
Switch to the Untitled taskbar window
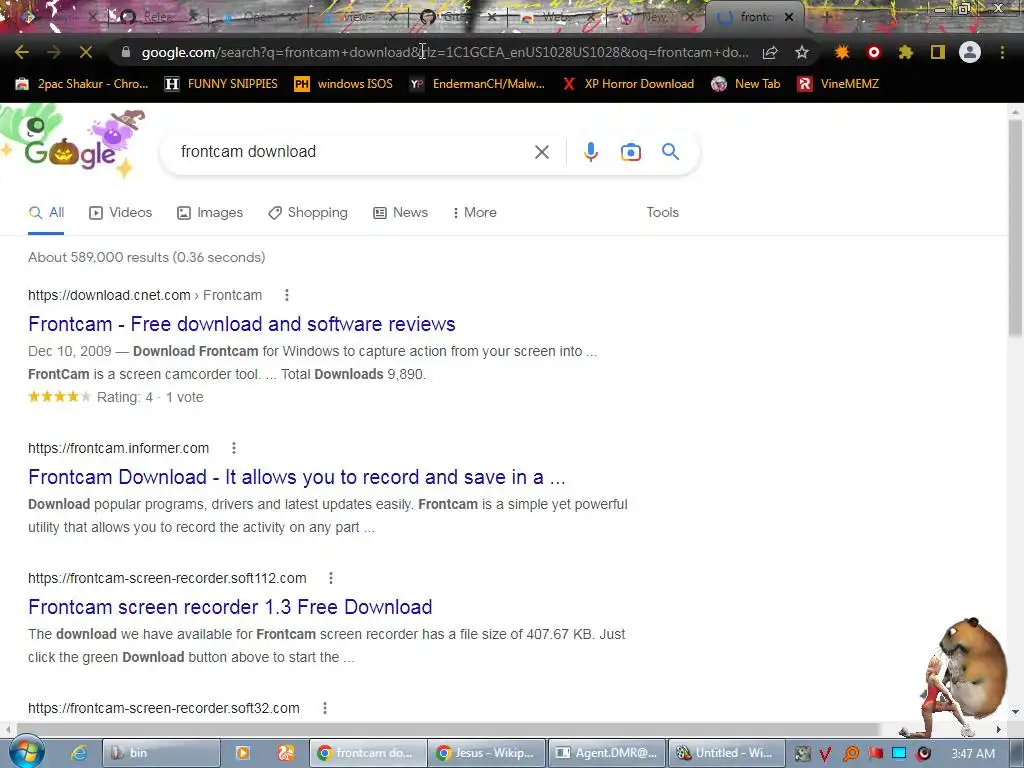click(x=726, y=753)
